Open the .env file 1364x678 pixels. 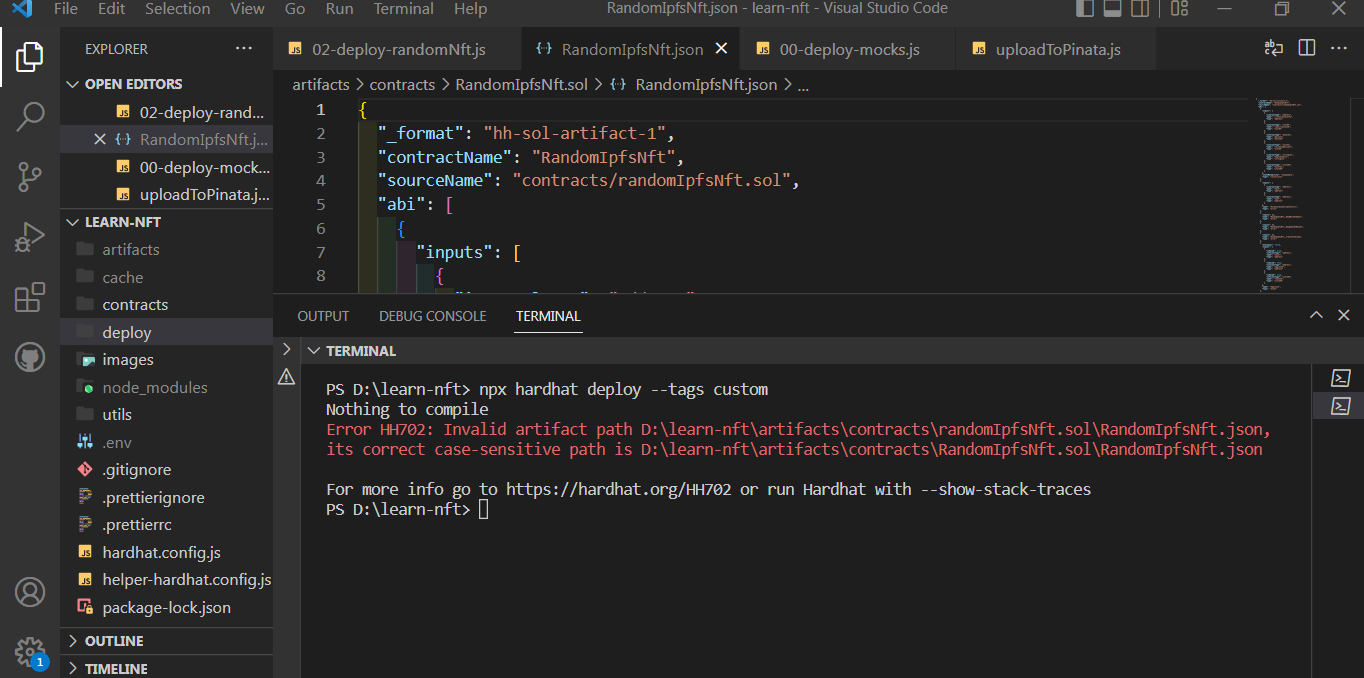tap(166, 442)
